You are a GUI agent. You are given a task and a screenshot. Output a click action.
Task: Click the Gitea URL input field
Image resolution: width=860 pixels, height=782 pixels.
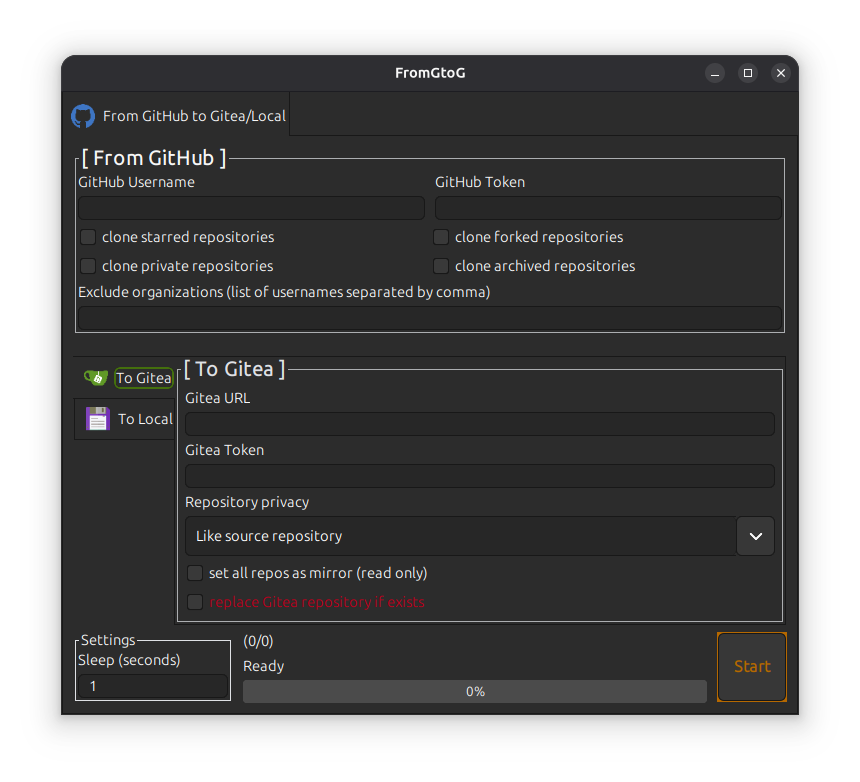(480, 424)
